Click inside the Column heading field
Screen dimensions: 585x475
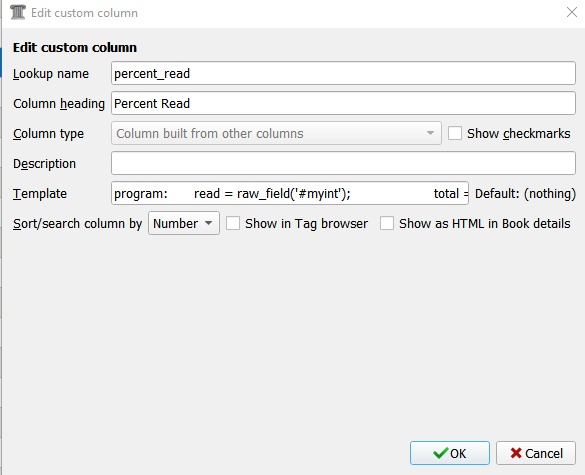[343, 103]
